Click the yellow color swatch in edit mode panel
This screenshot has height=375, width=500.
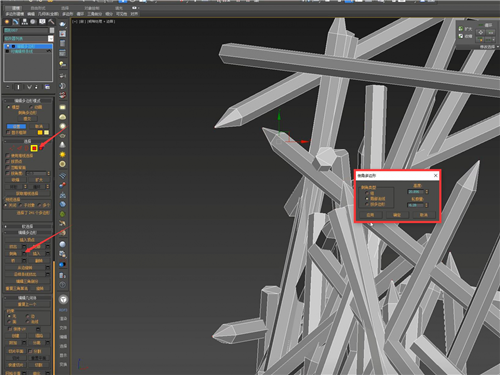[40, 133]
